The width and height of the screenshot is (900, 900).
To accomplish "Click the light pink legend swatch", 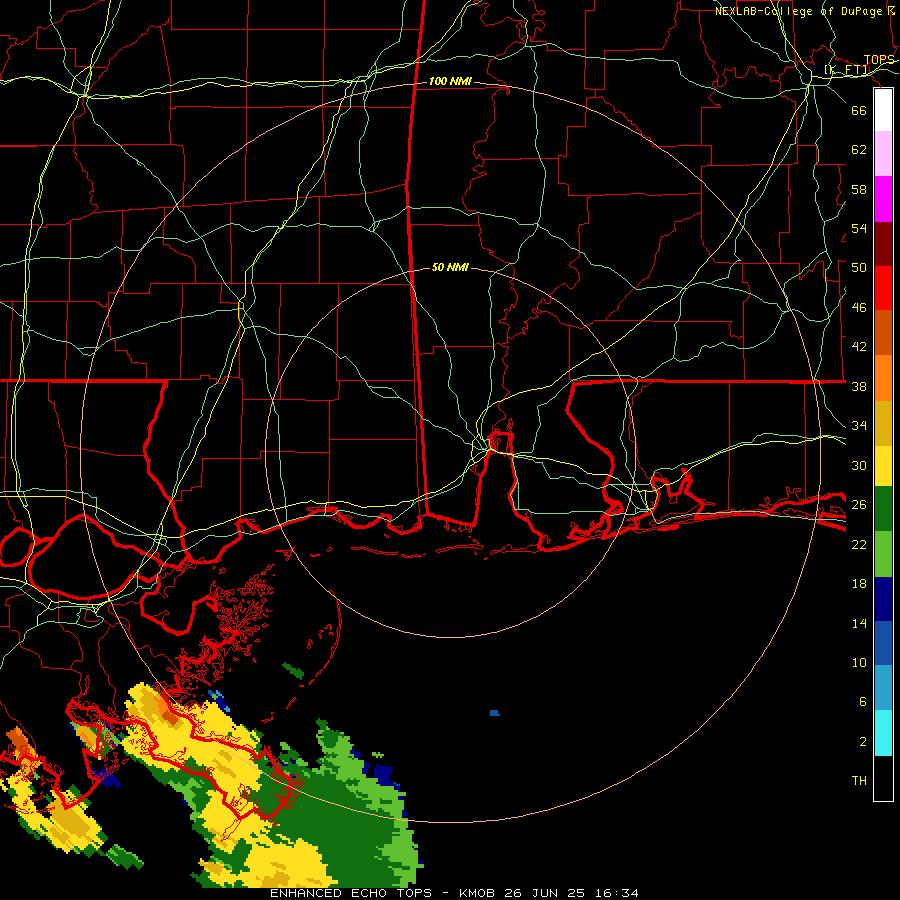I will (883, 154).
